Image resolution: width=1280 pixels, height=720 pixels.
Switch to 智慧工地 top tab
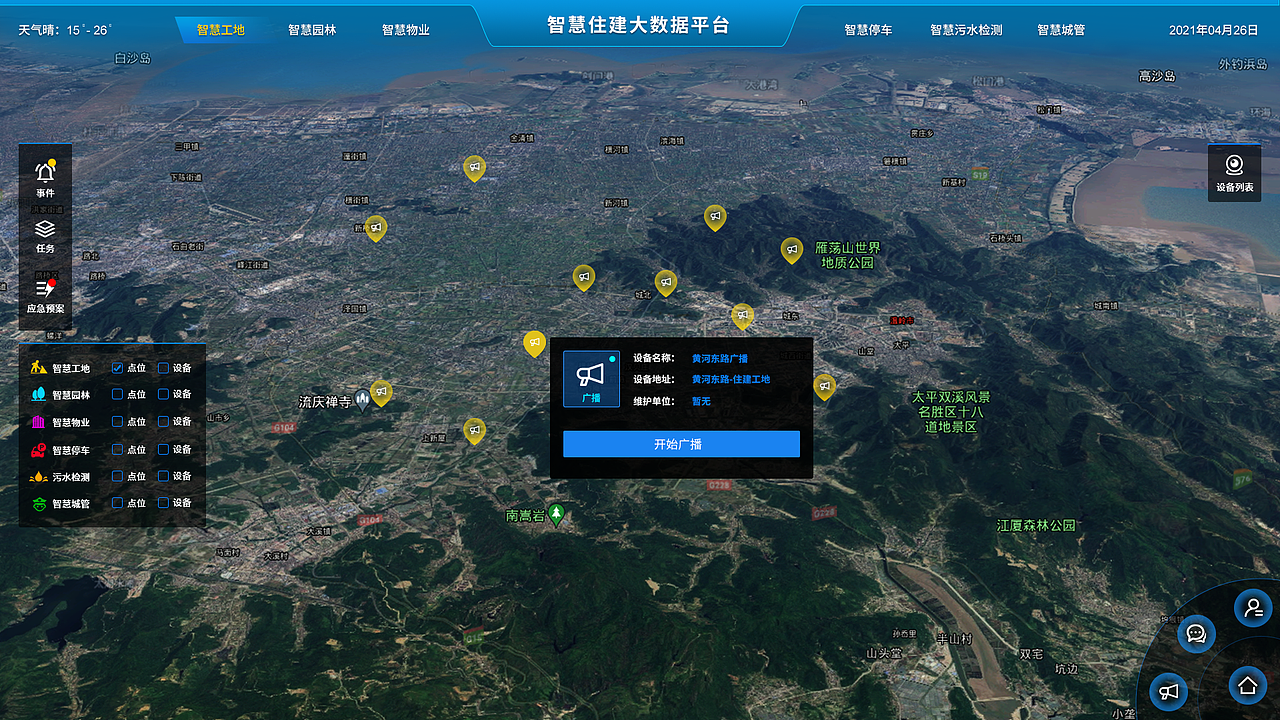pos(220,30)
